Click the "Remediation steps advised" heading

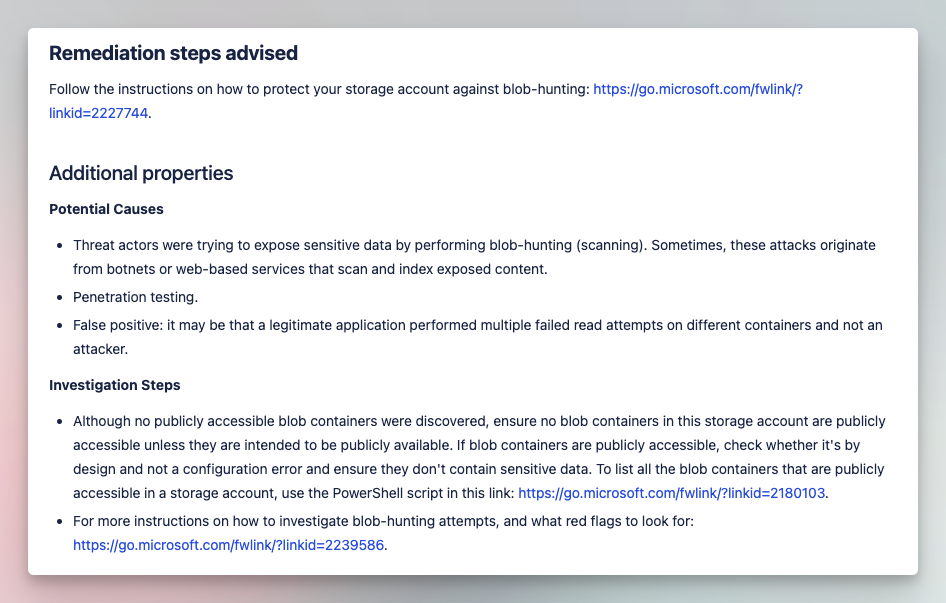pyautogui.click(x=173, y=53)
